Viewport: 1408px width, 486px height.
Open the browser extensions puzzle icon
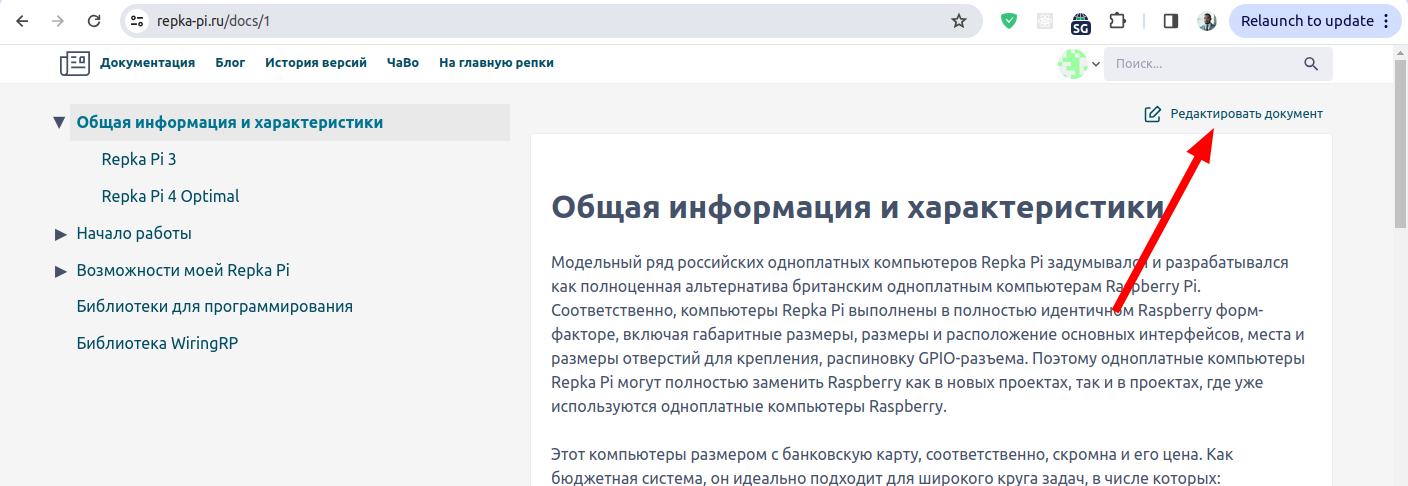1118,21
